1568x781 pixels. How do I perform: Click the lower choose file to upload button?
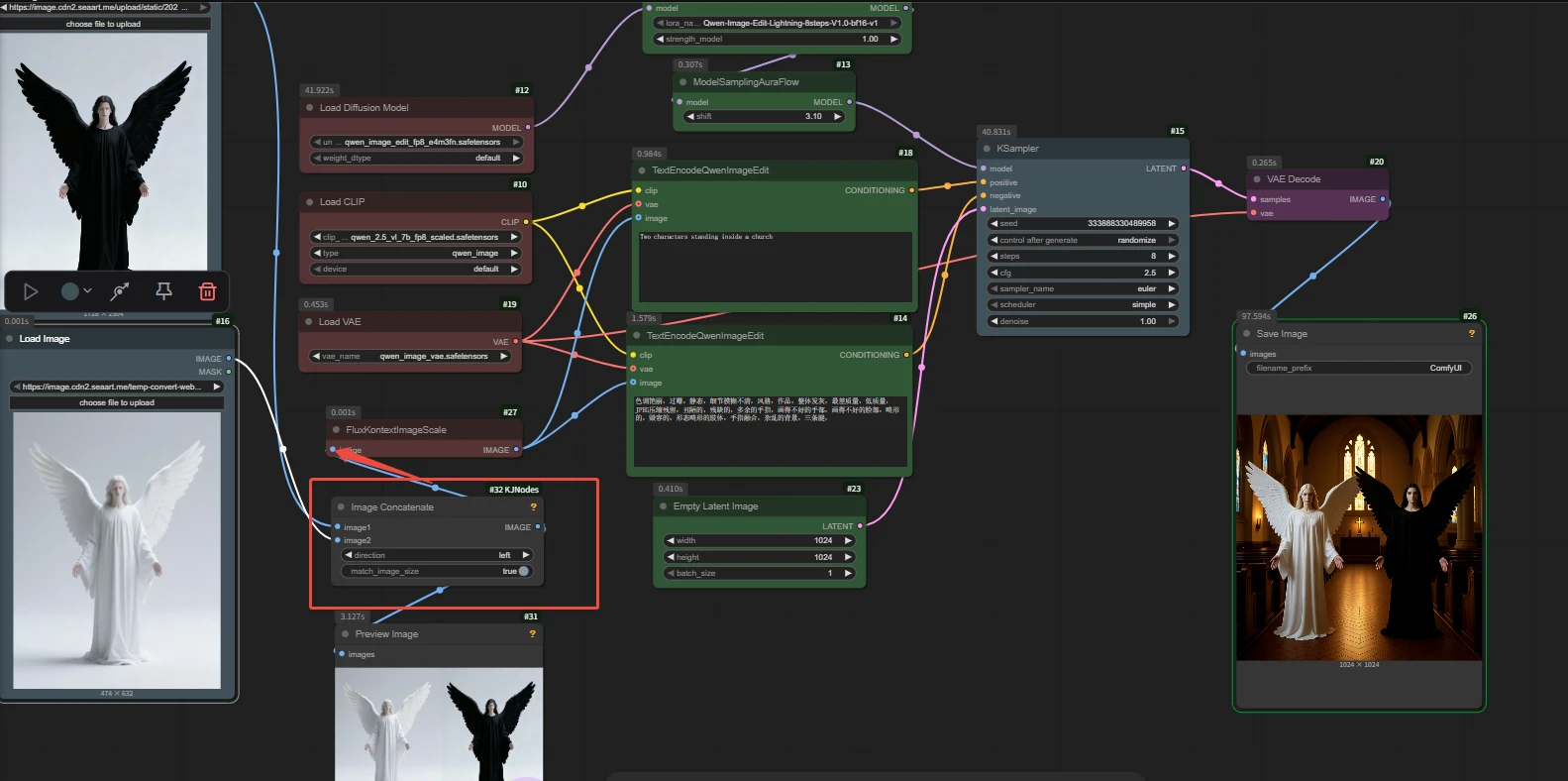pos(117,402)
